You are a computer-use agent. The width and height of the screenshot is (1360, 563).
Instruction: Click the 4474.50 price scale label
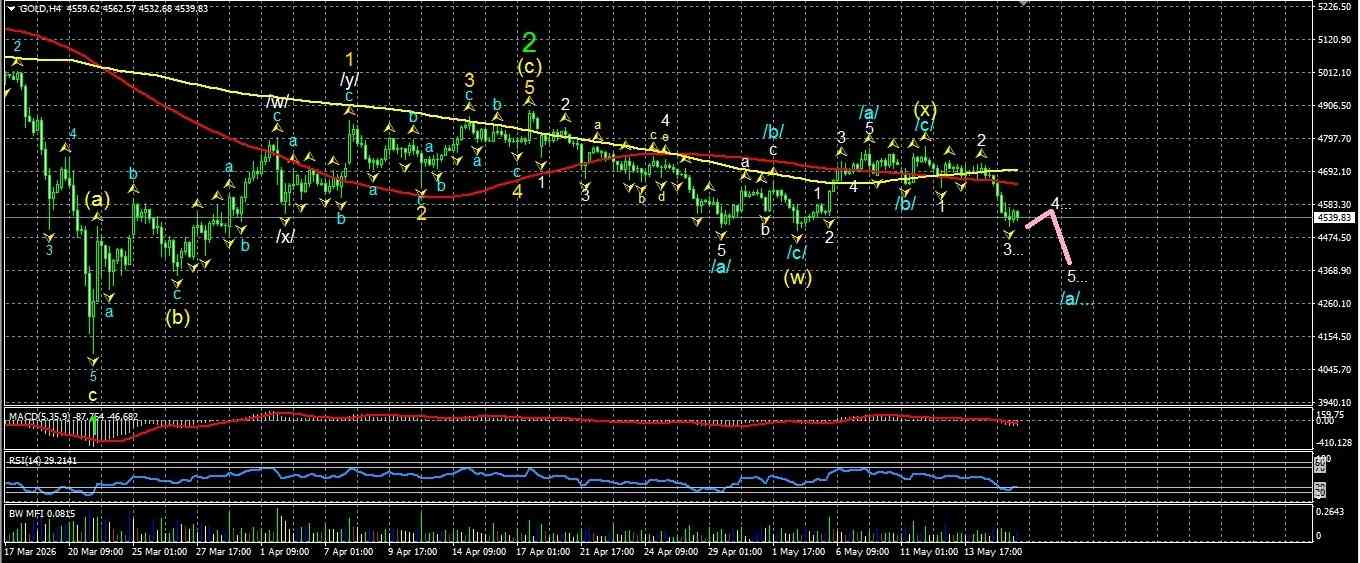click(x=1335, y=238)
